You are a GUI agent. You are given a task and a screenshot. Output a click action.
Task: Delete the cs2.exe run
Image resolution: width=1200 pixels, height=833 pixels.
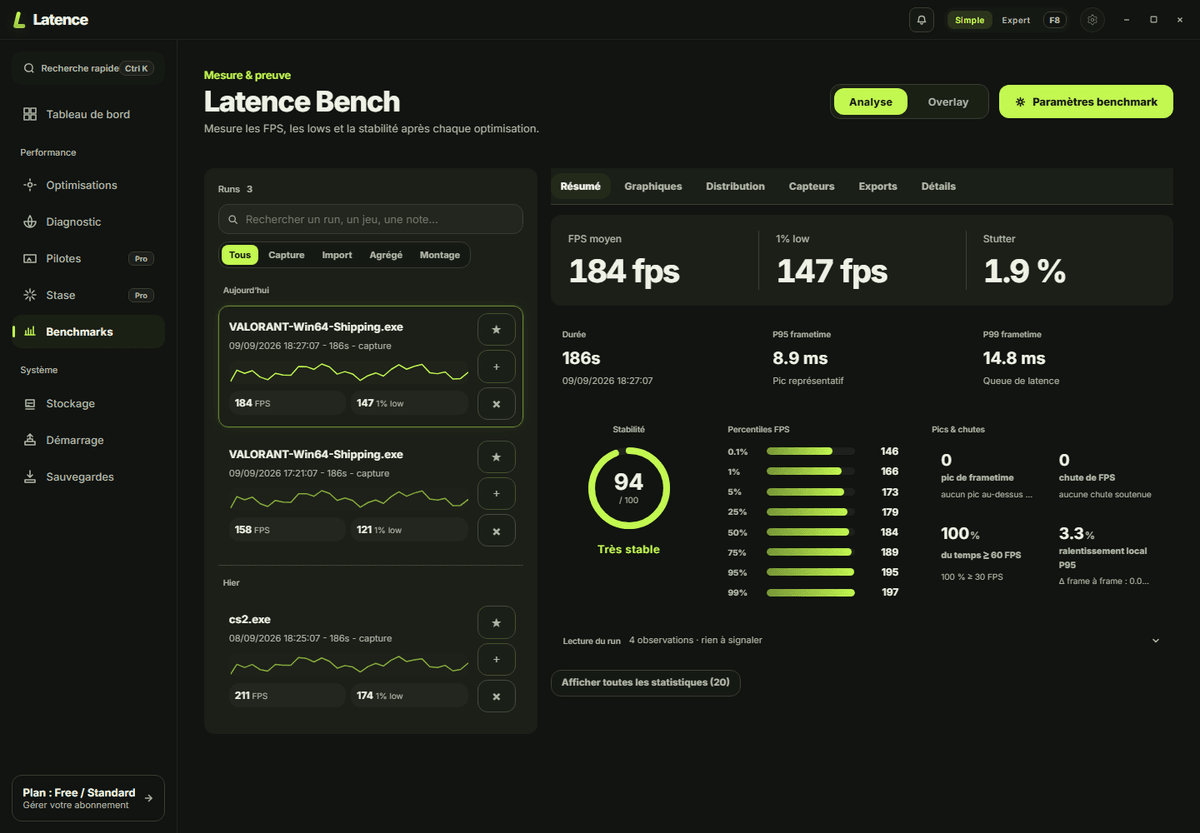coord(496,696)
